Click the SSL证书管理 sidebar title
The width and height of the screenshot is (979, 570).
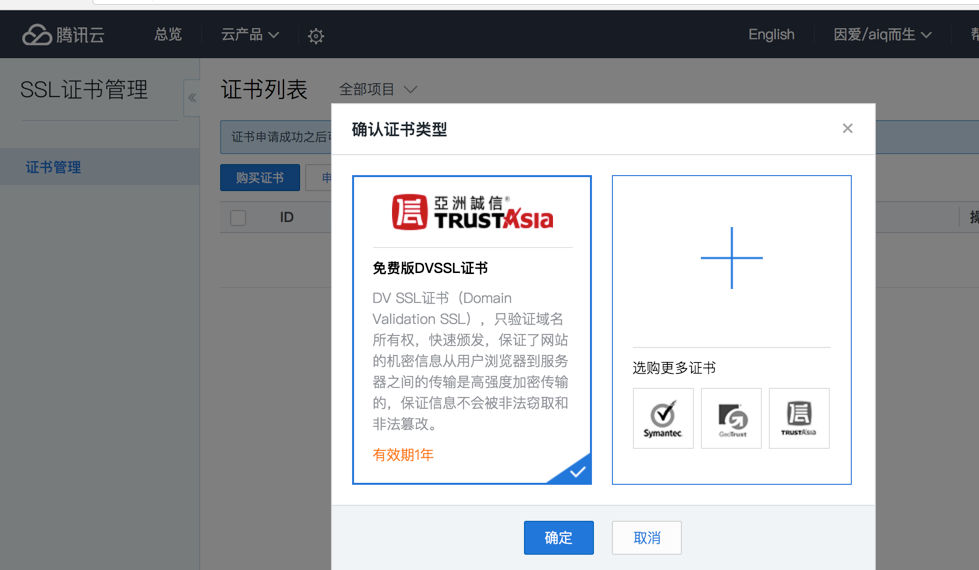coord(84,90)
